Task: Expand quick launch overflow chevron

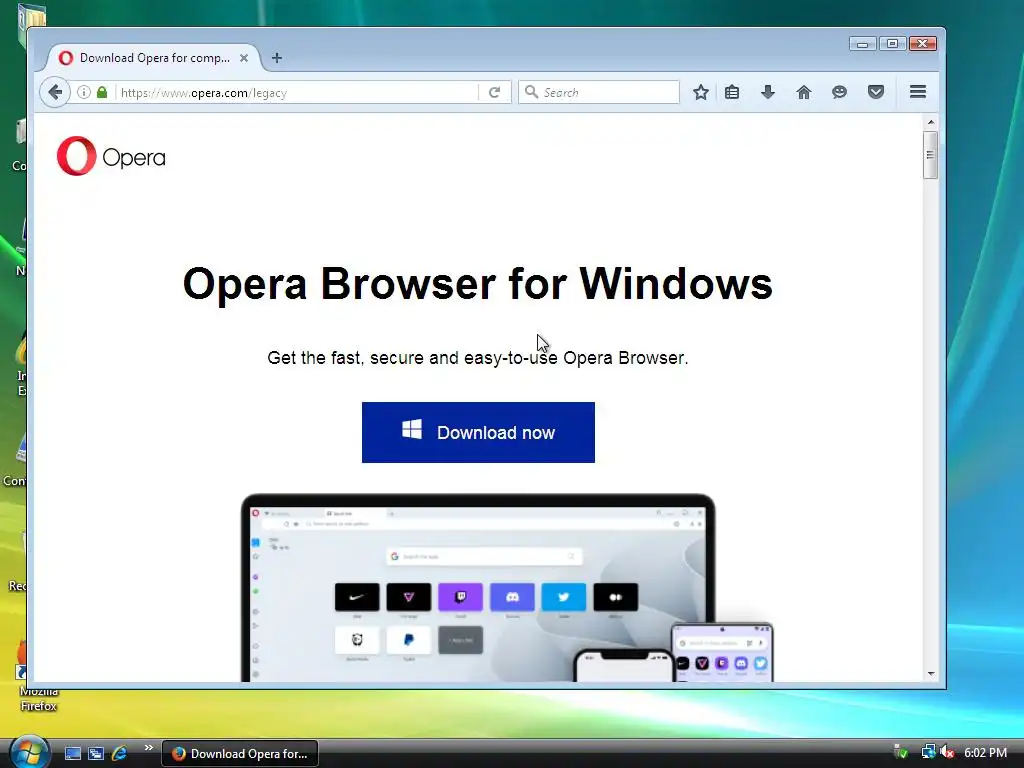Action: (x=148, y=748)
